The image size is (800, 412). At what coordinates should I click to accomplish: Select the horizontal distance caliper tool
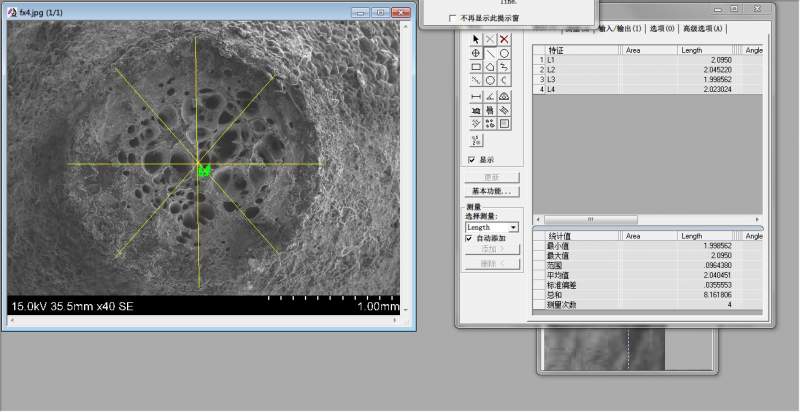(476, 96)
